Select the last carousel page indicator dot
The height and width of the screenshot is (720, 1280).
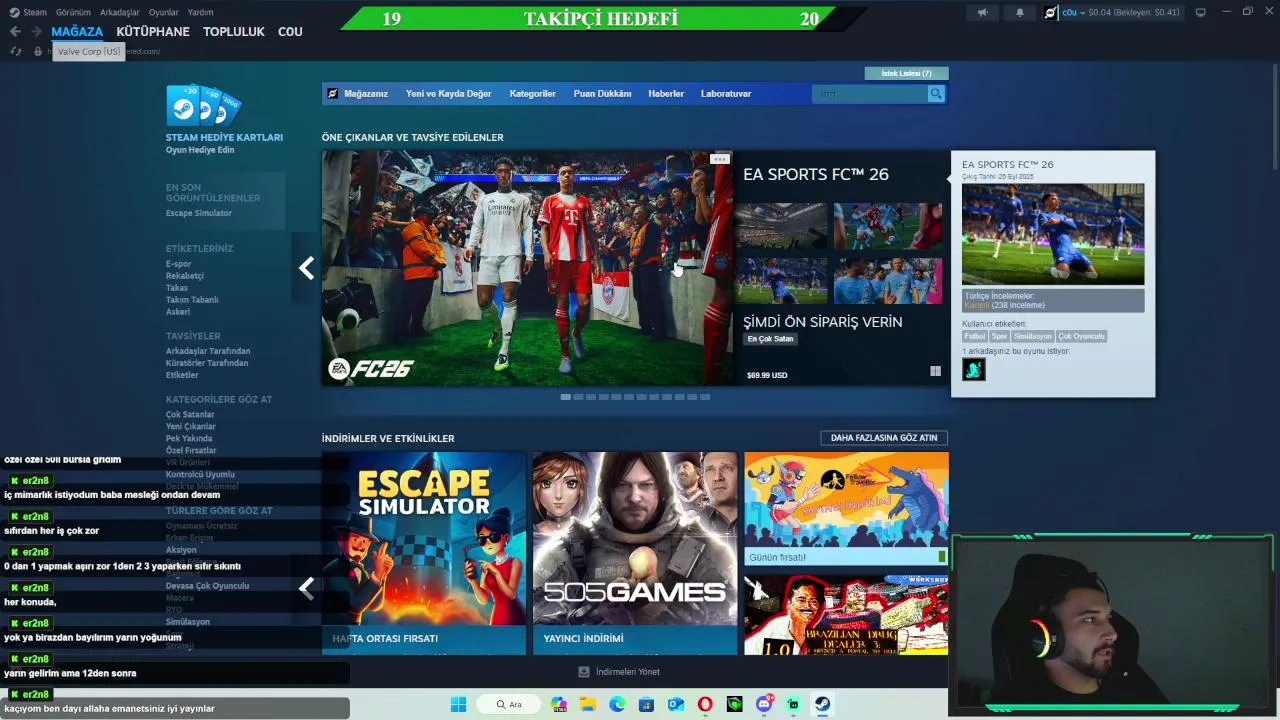pos(705,397)
